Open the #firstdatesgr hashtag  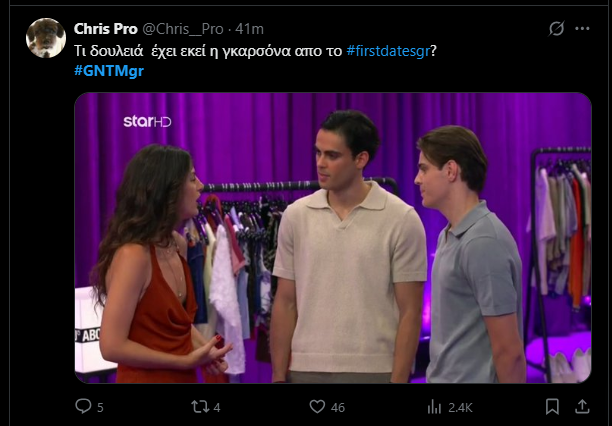coord(389,50)
